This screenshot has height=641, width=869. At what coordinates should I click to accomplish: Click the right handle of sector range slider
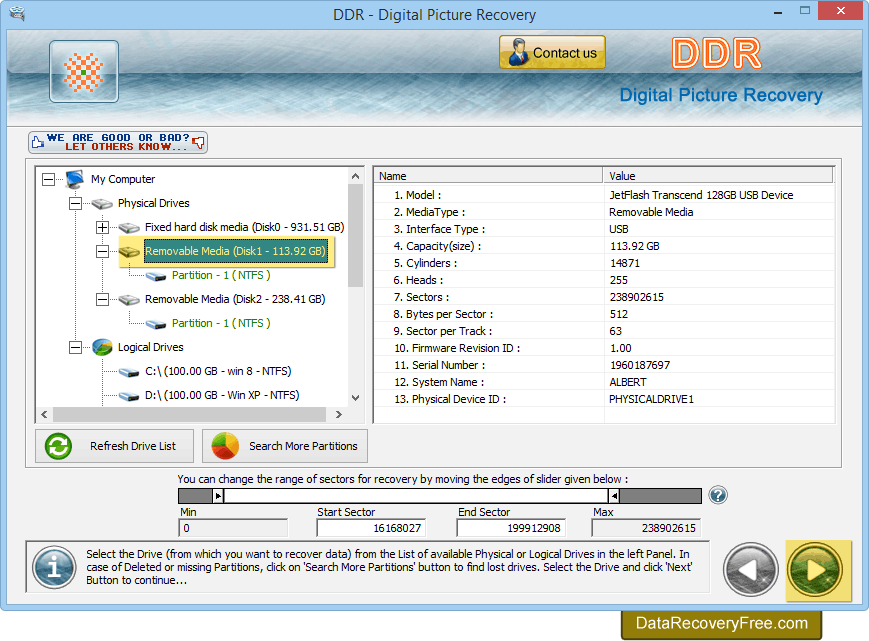[614, 495]
